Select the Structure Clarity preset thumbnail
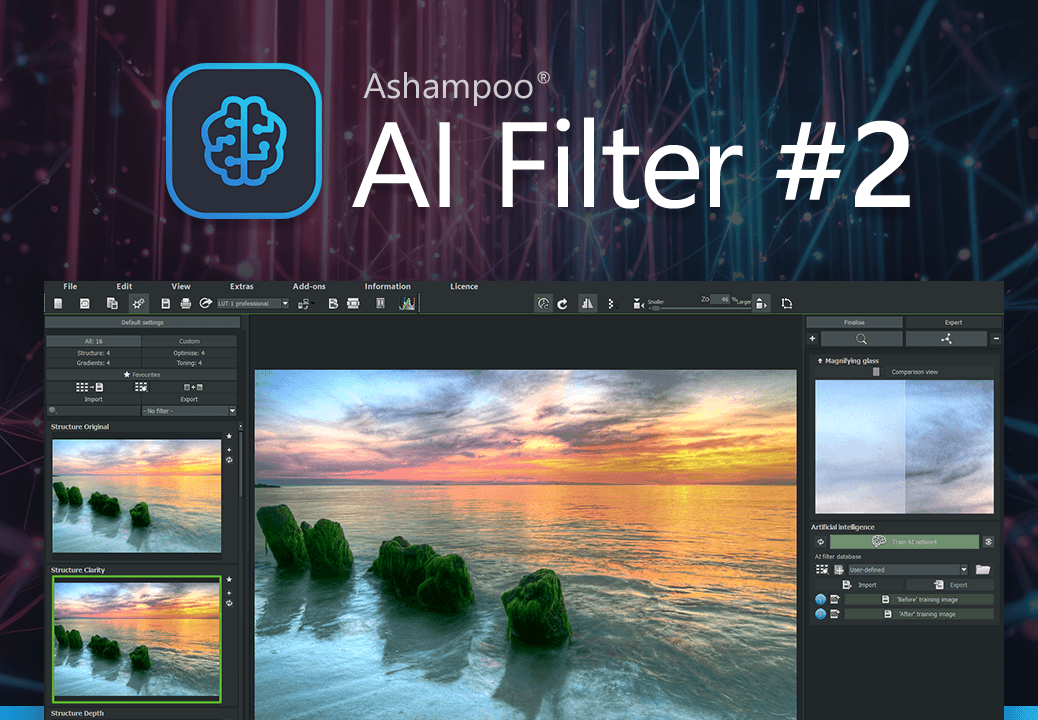Image resolution: width=1038 pixels, height=720 pixels. [137, 639]
